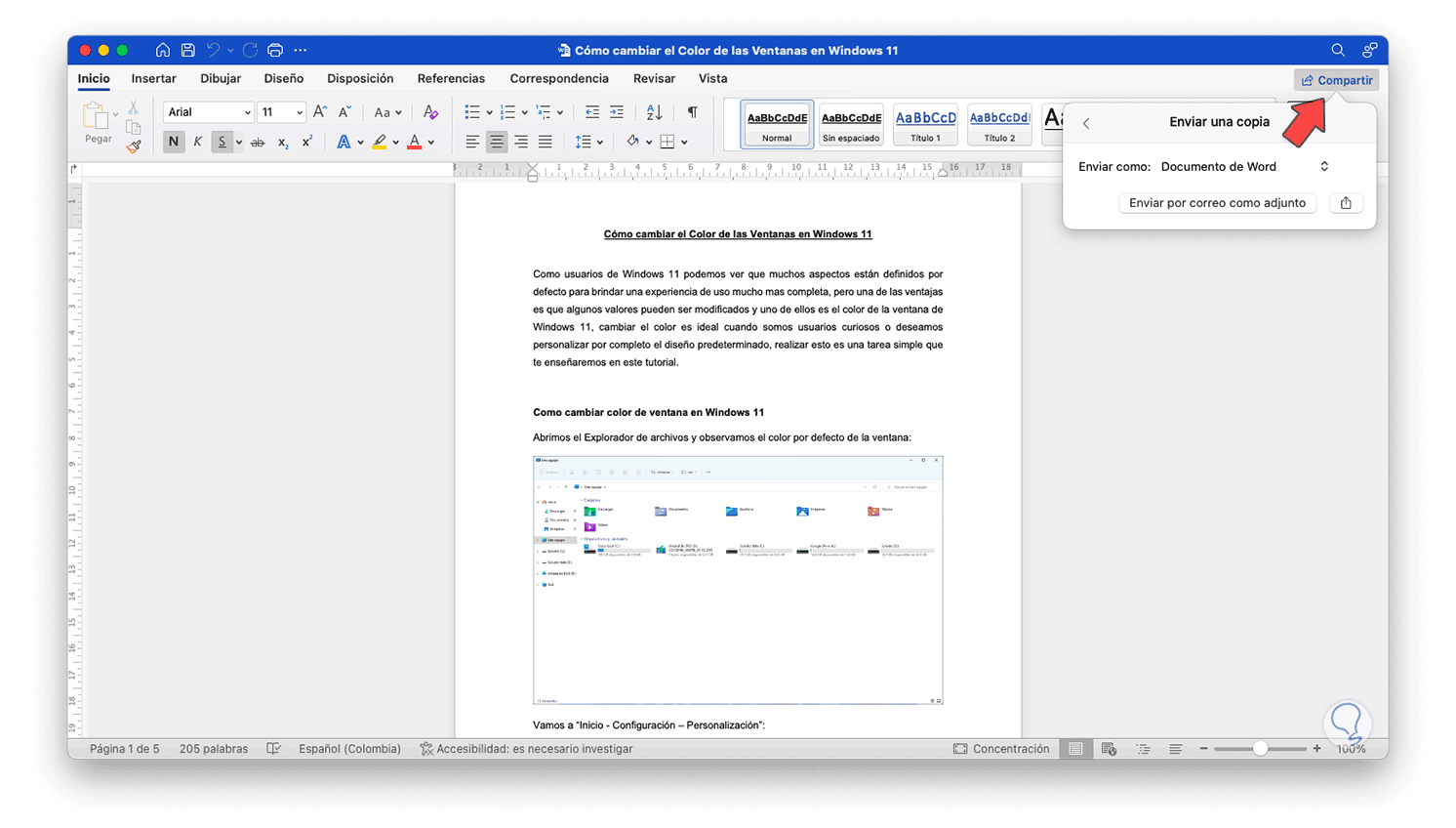Save the document with the floppy icon
Image resolution: width=1456 pixels, height=828 pixels.
(188, 50)
